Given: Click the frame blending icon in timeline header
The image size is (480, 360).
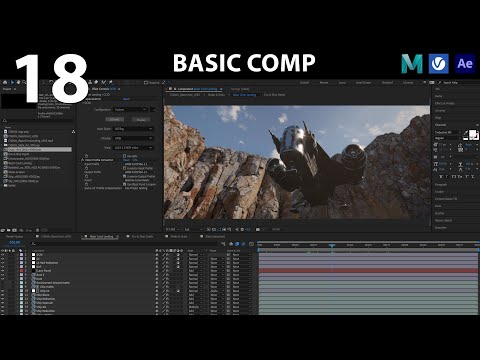Looking at the screenshot, I should (x=237, y=244).
